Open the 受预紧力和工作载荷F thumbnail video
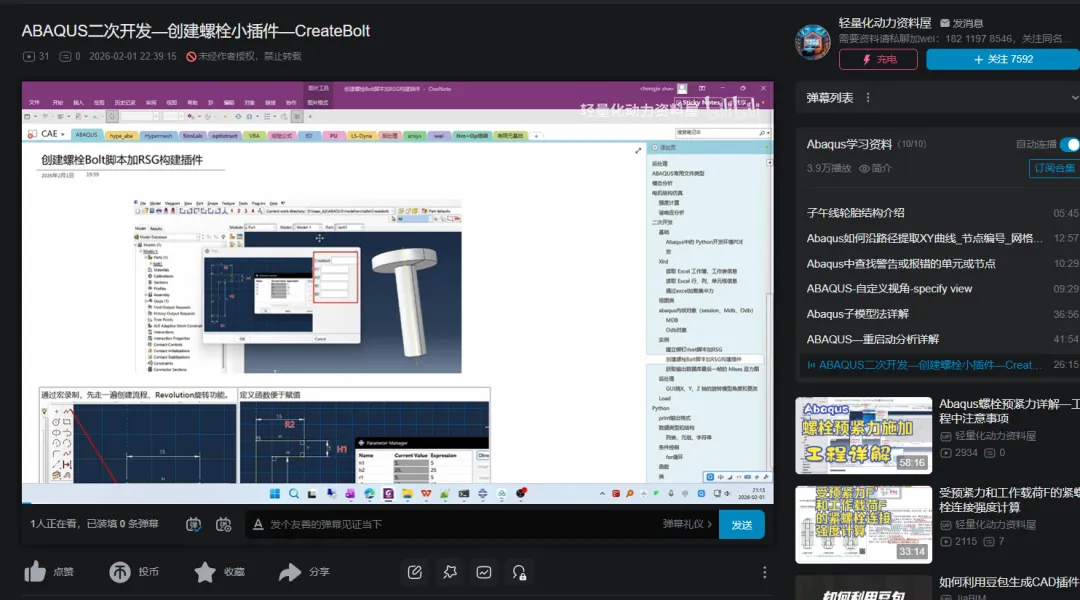Screen dimensions: 1080x600 tap(864, 524)
